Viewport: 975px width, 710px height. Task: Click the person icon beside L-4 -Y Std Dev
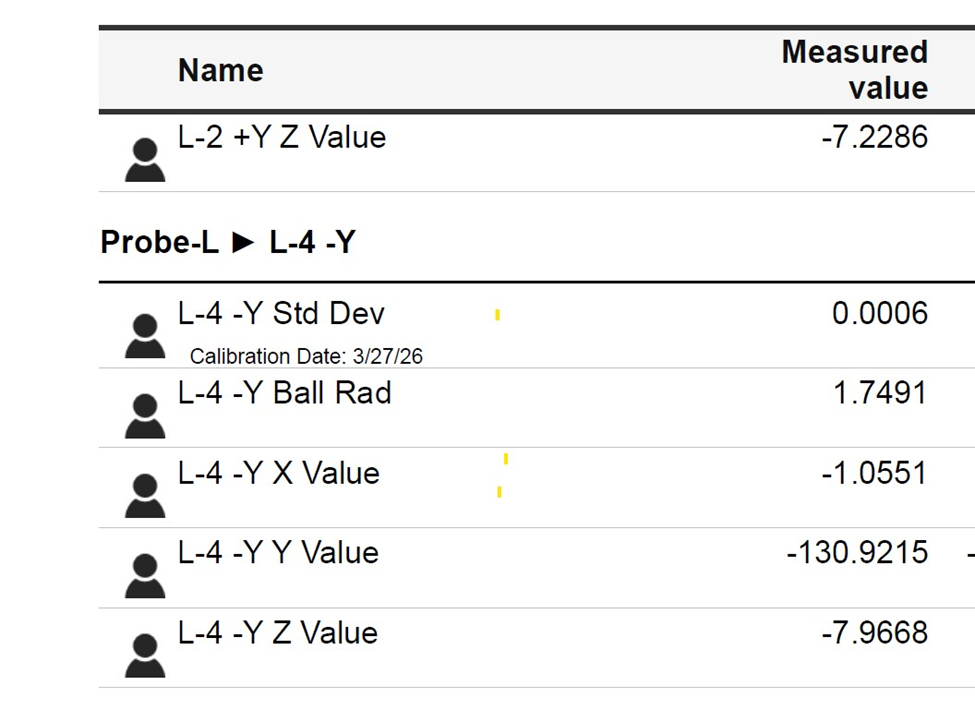coord(145,336)
